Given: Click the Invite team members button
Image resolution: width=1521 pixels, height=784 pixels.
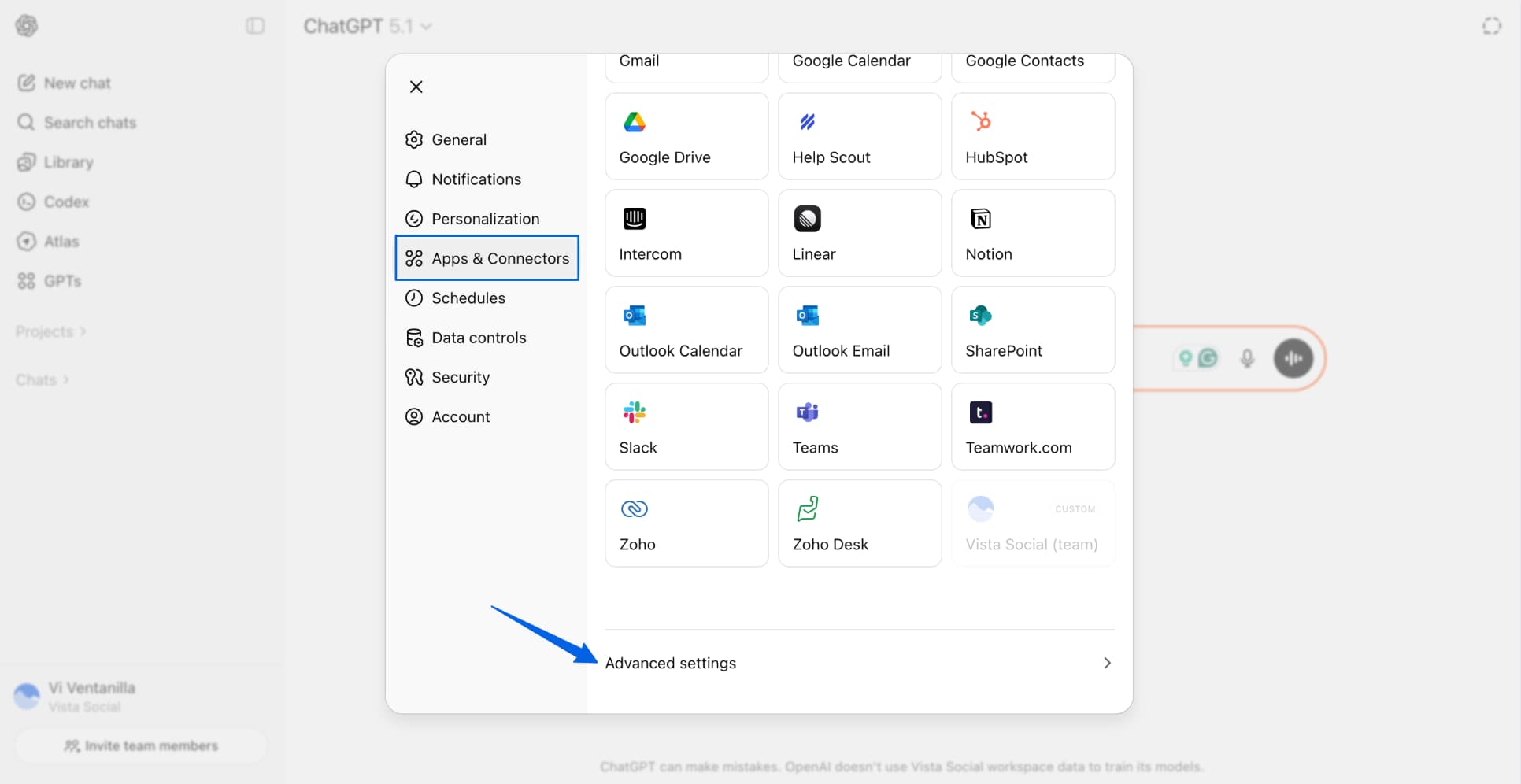Looking at the screenshot, I should pos(141,745).
